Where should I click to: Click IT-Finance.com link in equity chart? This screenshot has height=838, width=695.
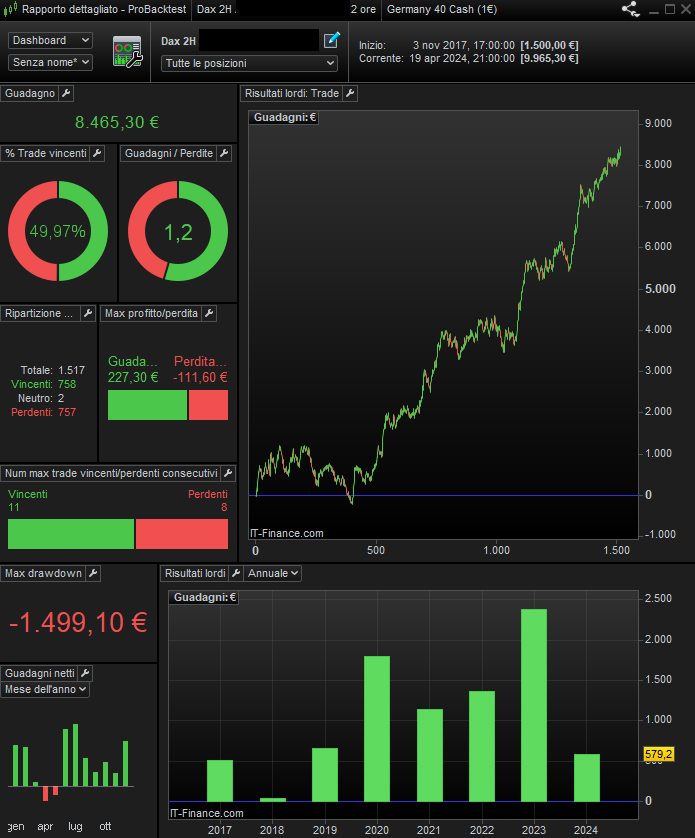tap(287, 533)
